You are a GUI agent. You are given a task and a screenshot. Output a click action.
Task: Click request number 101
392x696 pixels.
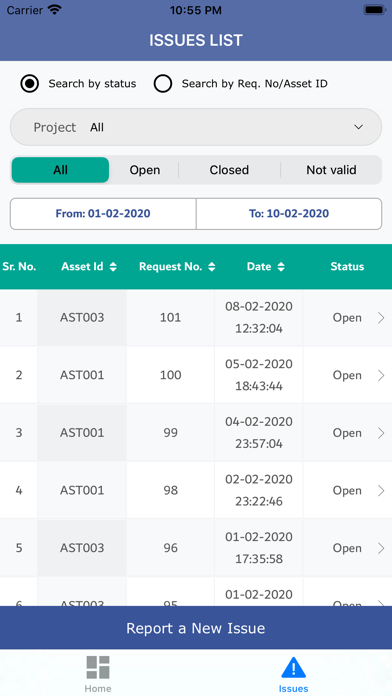pos(170,318)
